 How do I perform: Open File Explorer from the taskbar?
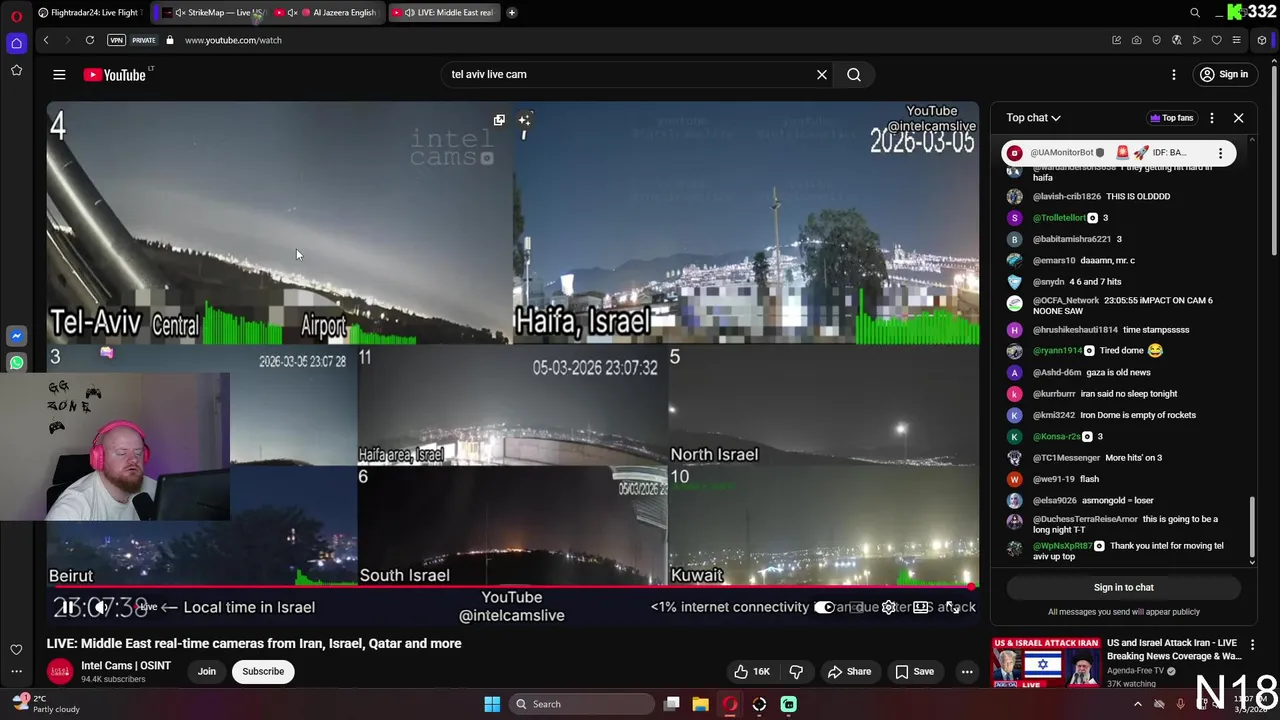700,704
